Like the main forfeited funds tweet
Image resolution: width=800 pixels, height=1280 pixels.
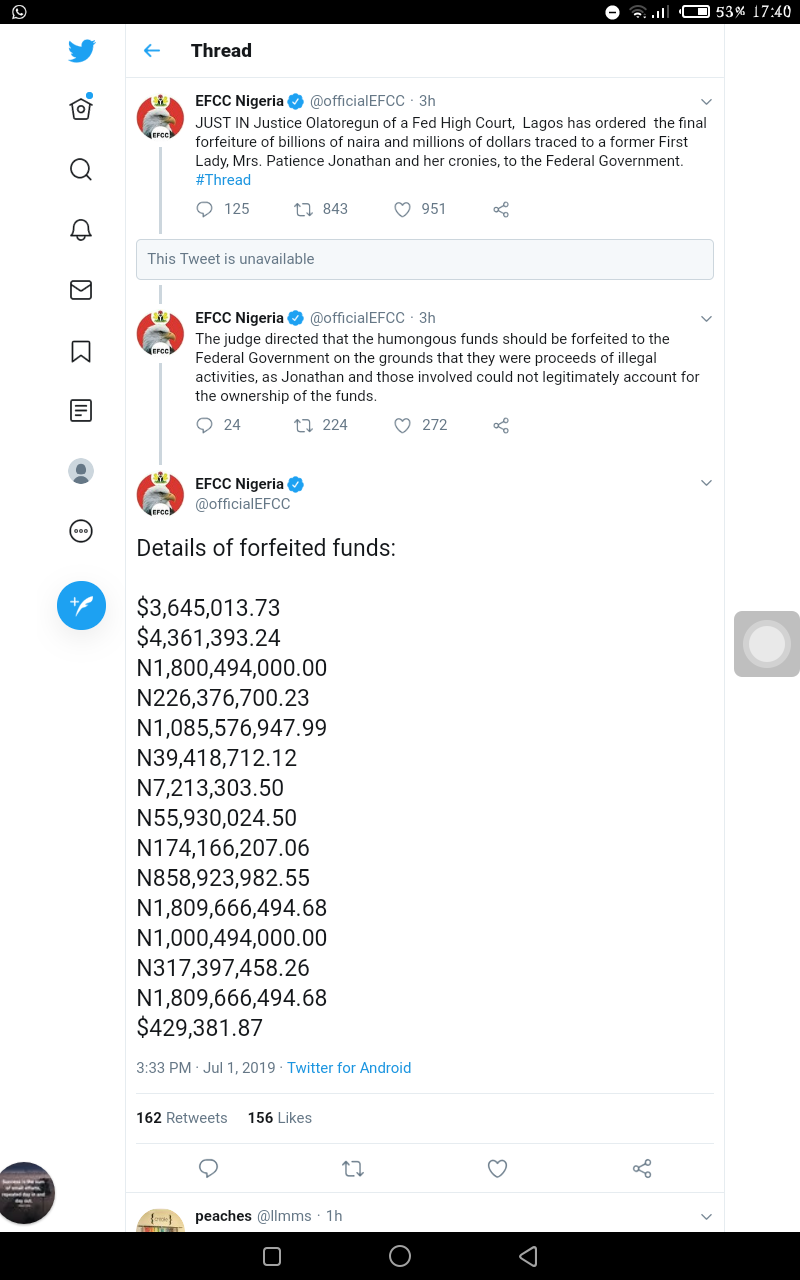click(497, 1168)
